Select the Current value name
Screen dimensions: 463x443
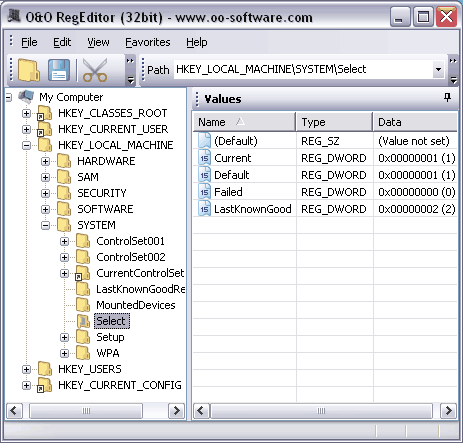tap(233, 158)
